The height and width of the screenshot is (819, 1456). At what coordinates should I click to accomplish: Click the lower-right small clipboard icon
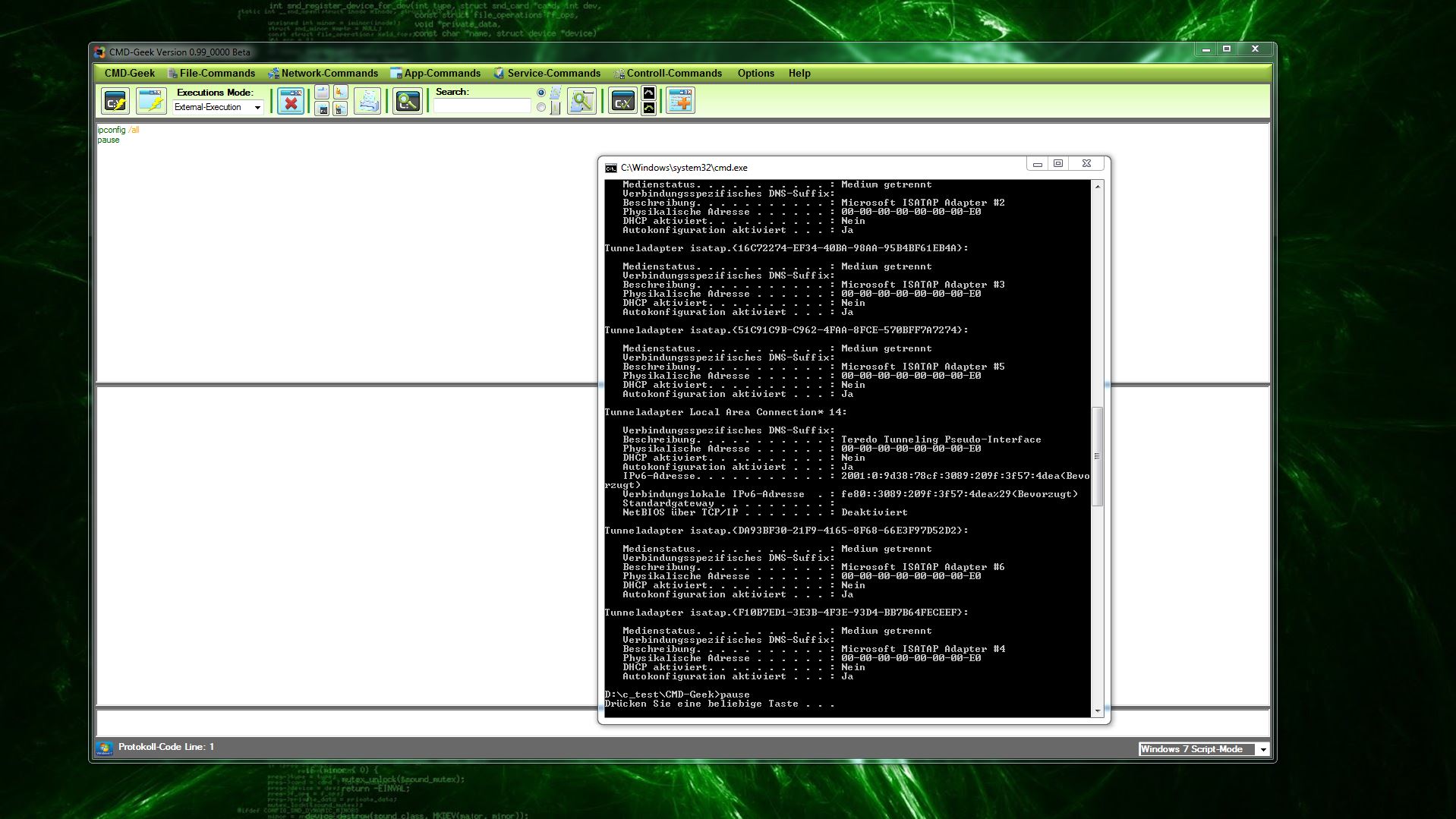point(340,109)
